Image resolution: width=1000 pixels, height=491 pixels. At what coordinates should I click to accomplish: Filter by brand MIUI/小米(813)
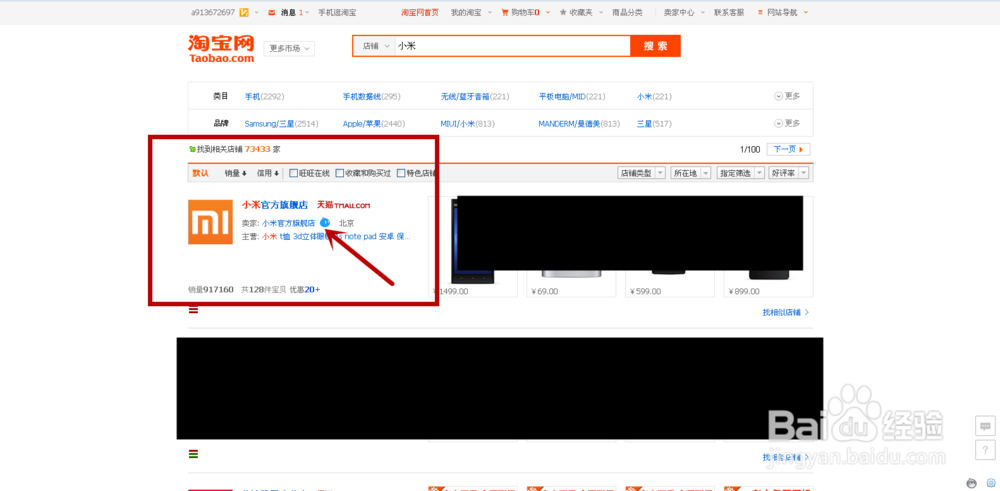[467, 123]
